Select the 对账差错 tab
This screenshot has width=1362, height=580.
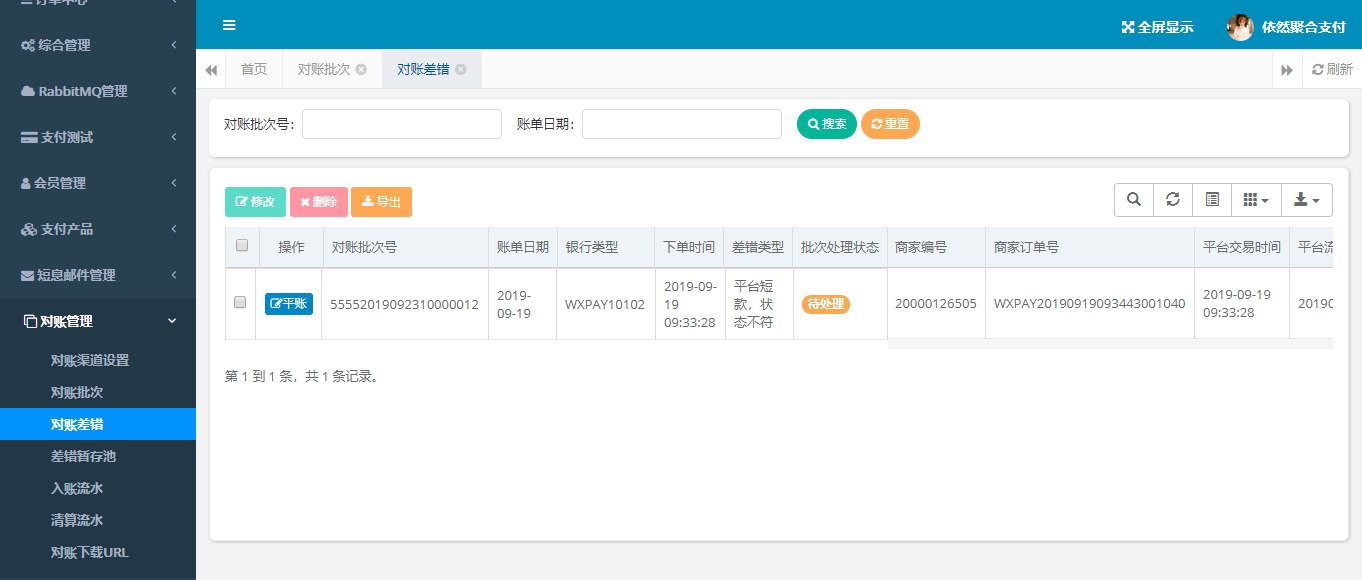pos(432,70)
